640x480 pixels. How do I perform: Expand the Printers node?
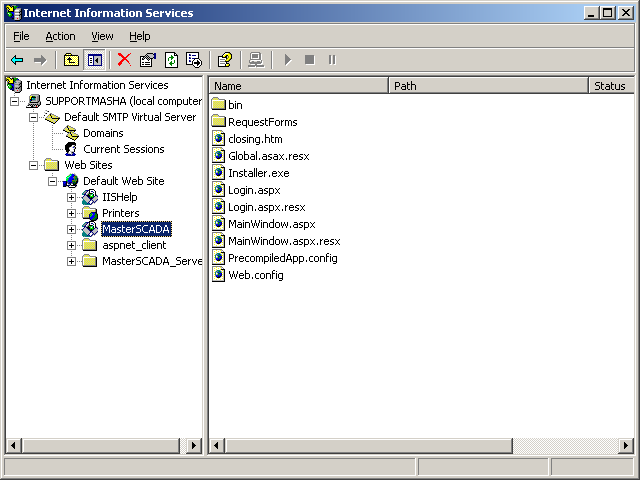tap(71, 213)
